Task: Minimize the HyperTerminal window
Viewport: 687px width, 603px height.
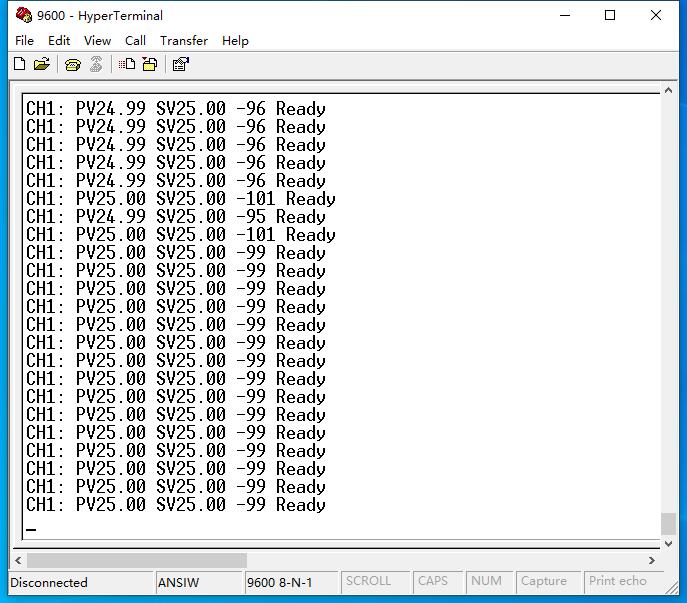Action: click(565, 15)
